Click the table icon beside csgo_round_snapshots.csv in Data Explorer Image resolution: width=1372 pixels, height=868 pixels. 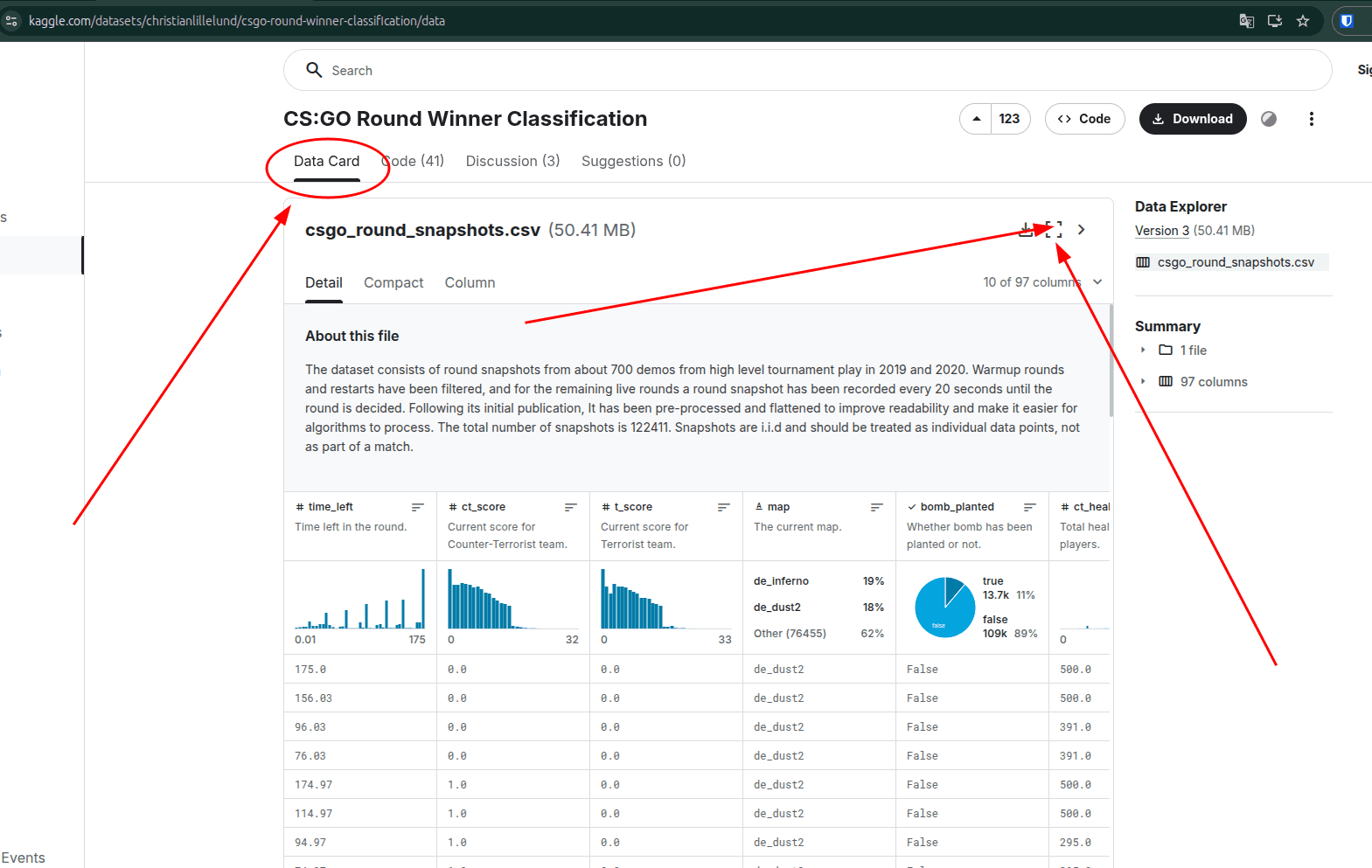[x=1143, y=262]
